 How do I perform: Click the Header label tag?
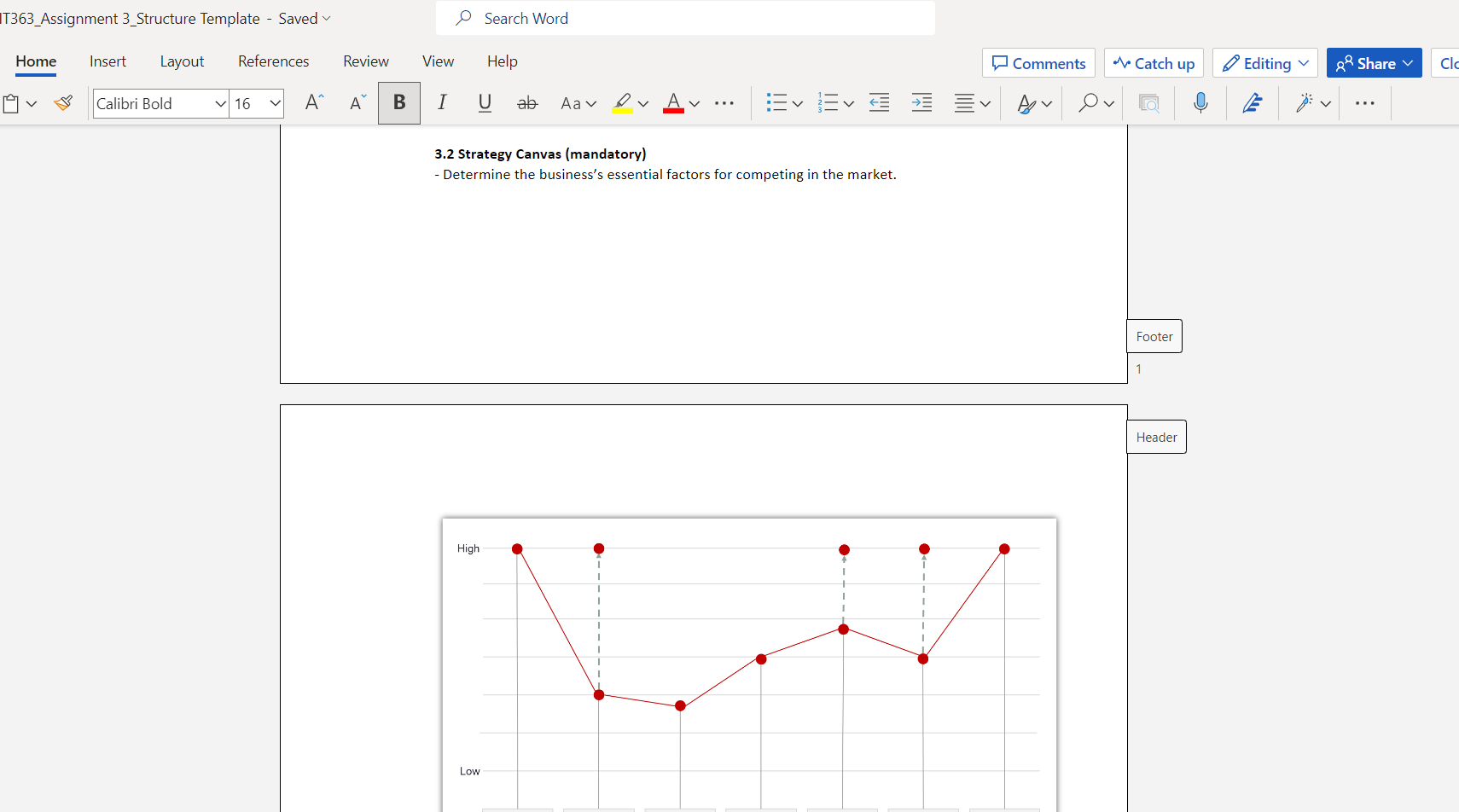click(x=1156, y=437)
